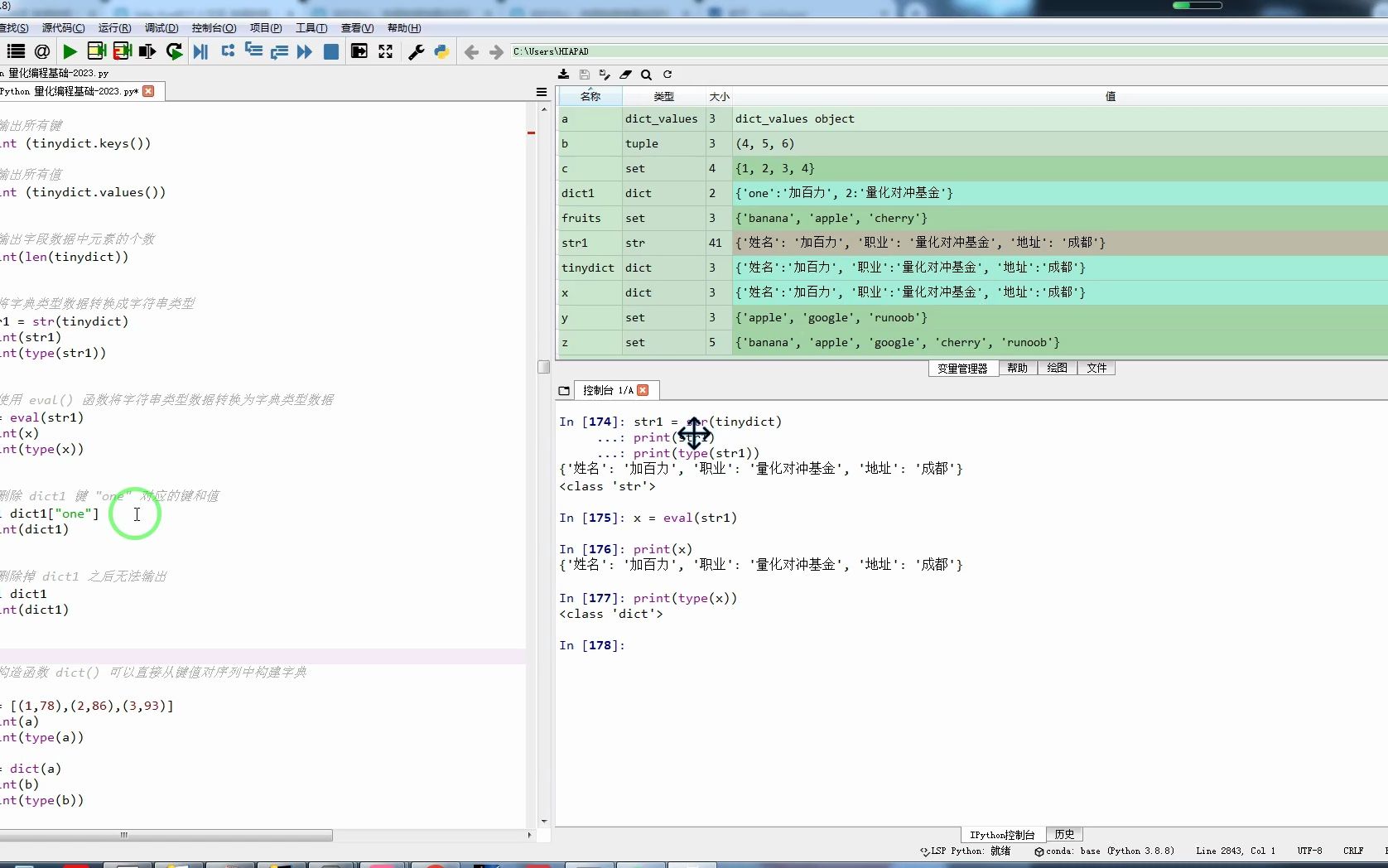The width and height of the screenshot is (1388, 868).
Task: Stop debugging with blue square button
Action: point(330,51)
